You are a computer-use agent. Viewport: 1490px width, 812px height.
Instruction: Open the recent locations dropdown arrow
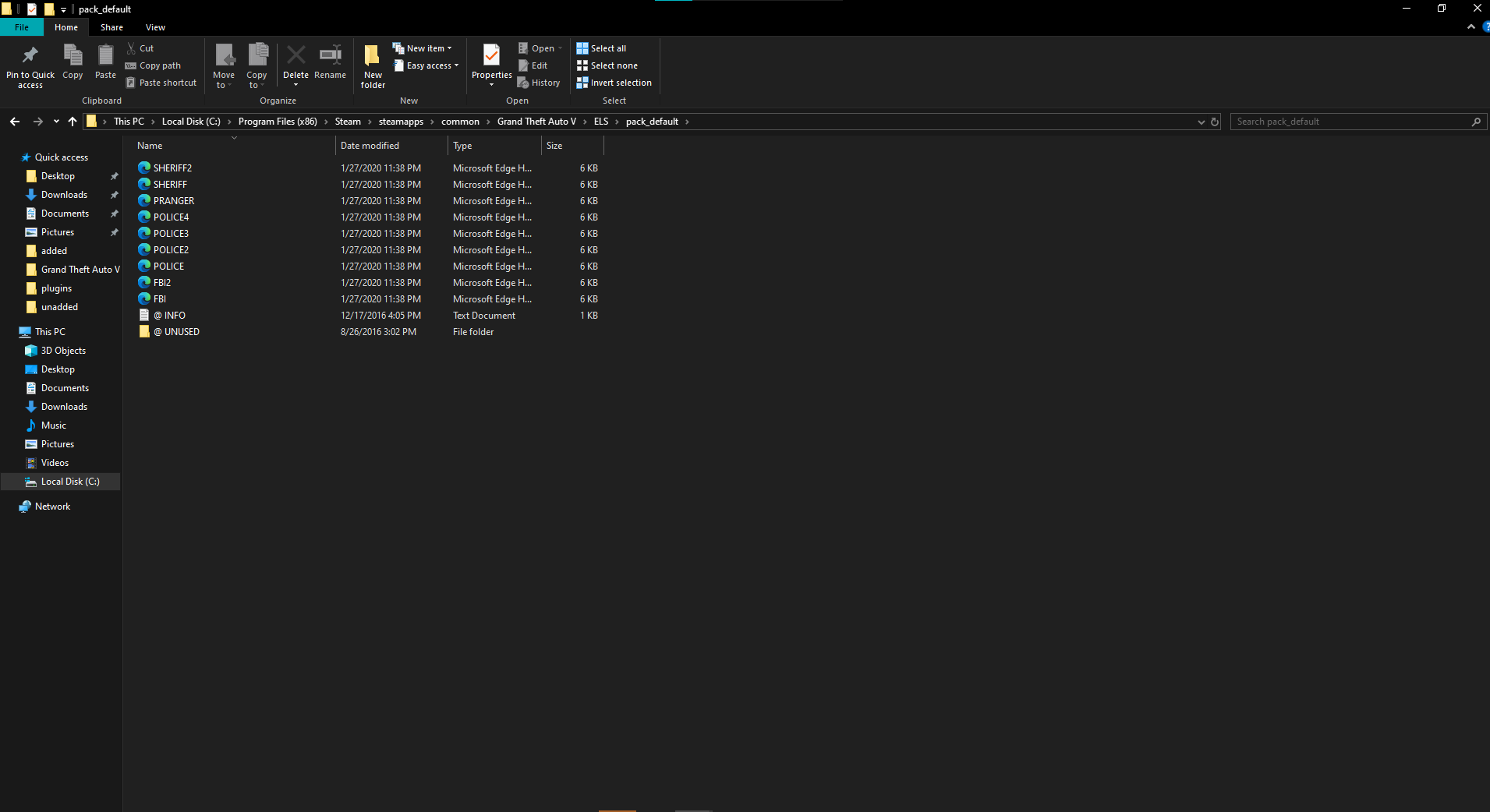[56, 122]
